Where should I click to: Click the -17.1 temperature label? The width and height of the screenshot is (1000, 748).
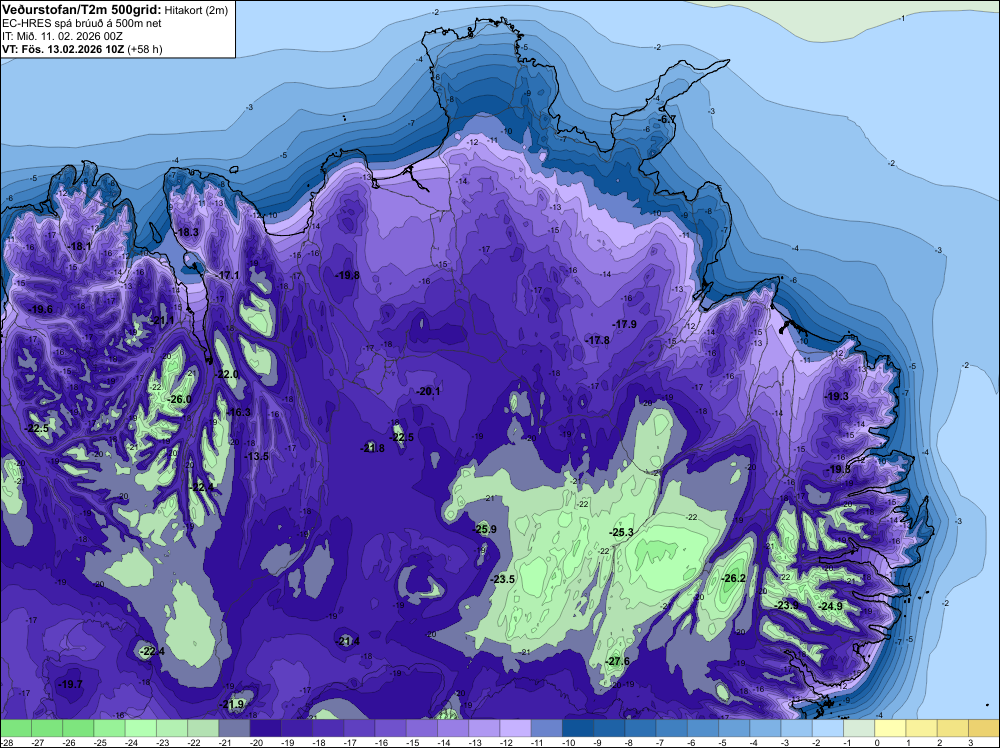[x=227, y=275]
